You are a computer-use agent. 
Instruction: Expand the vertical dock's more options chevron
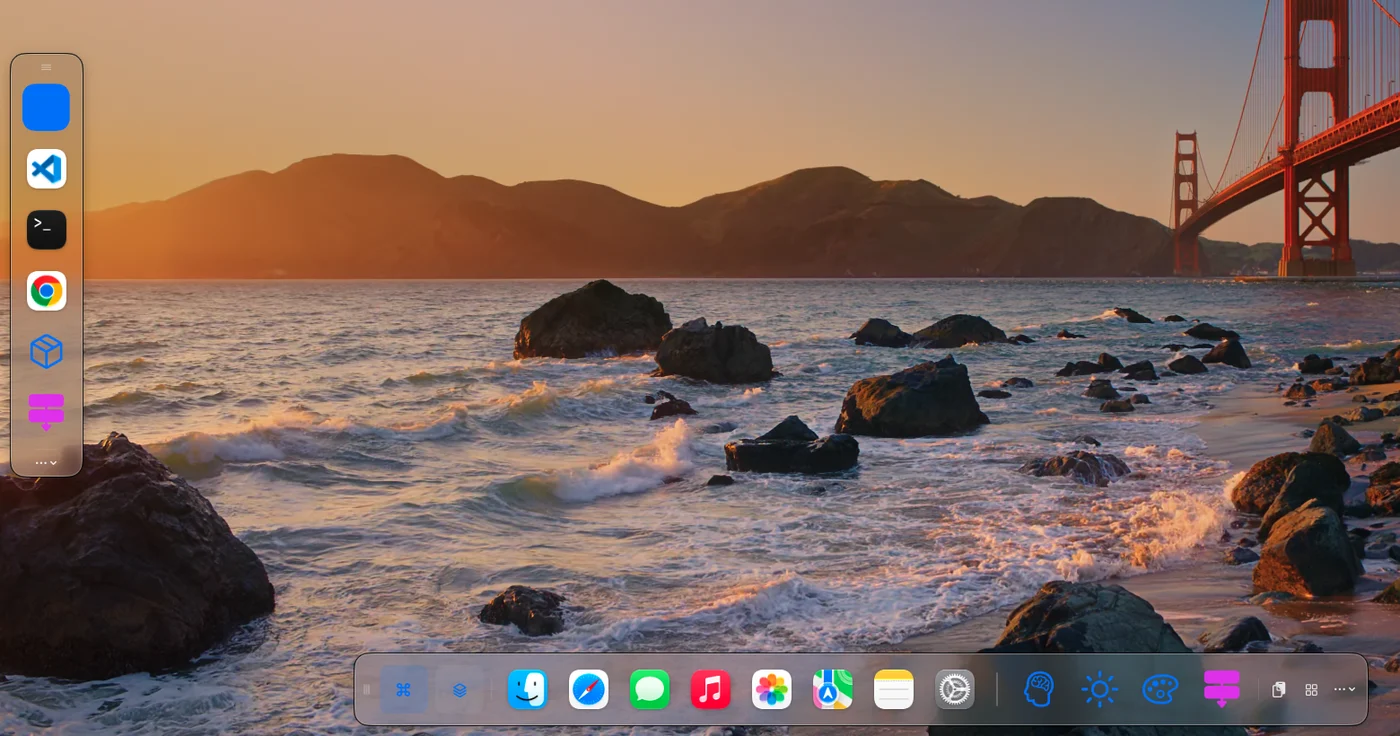(46, 463)
